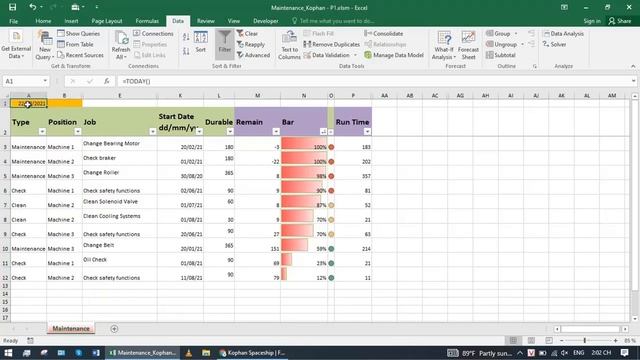This screenshot has width=640, height=360.
Task: Collapse the ribbon
Action: tap(633, 66)
